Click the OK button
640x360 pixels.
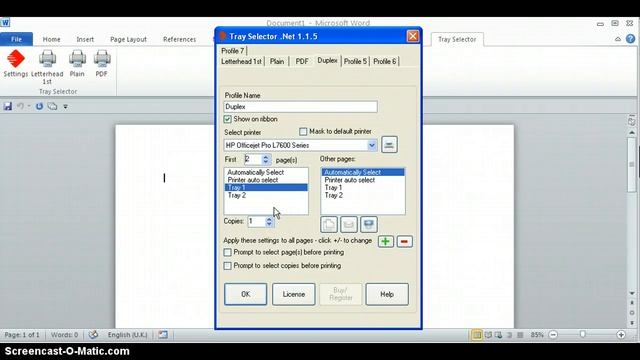point(245,294)
